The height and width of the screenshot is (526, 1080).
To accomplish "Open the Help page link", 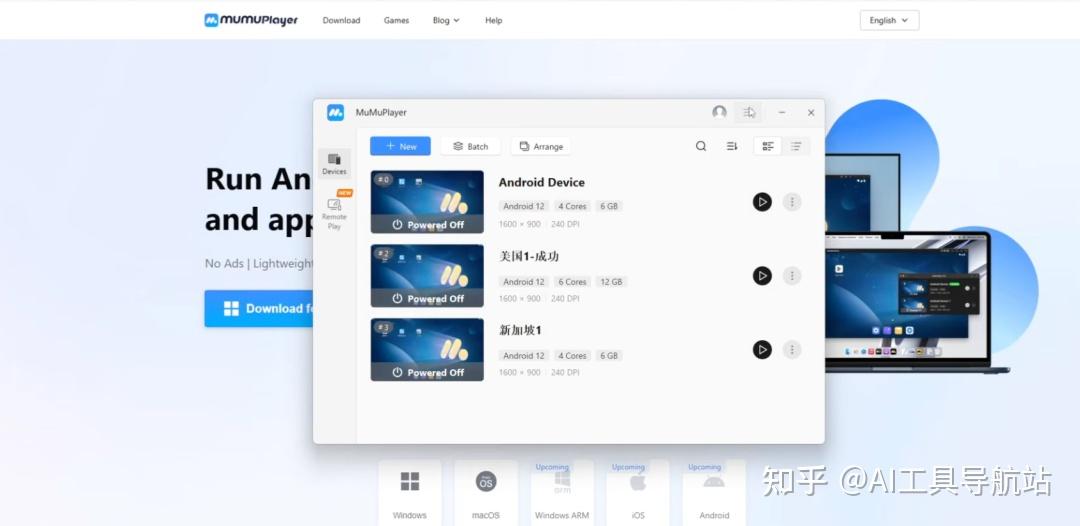I will (x=493, y=21).
